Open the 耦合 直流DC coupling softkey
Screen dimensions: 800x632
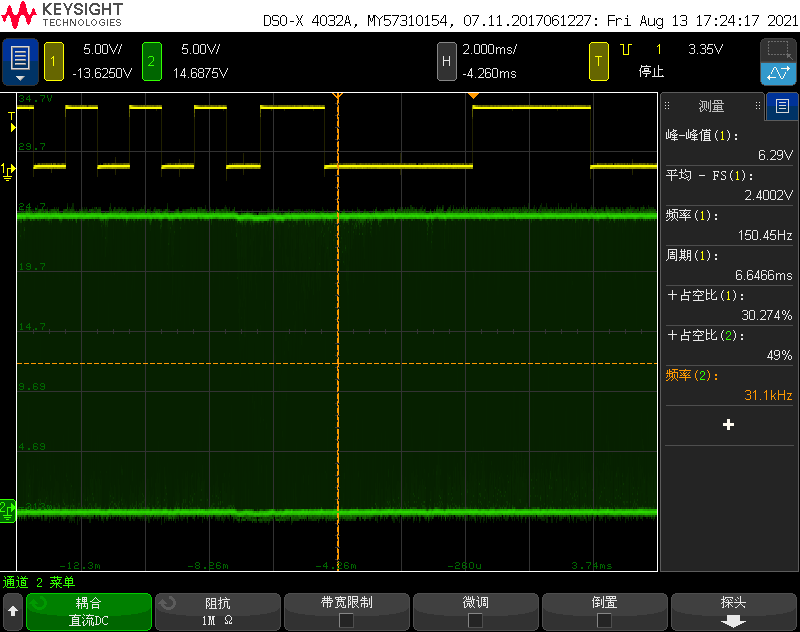coord(89,612)
